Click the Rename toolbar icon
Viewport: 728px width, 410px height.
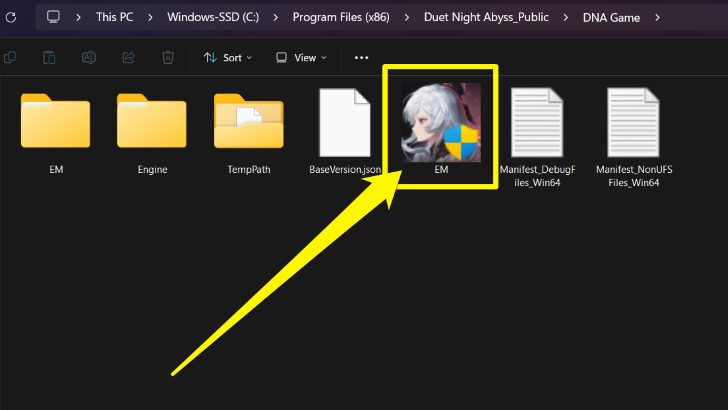tap(89, 58)
